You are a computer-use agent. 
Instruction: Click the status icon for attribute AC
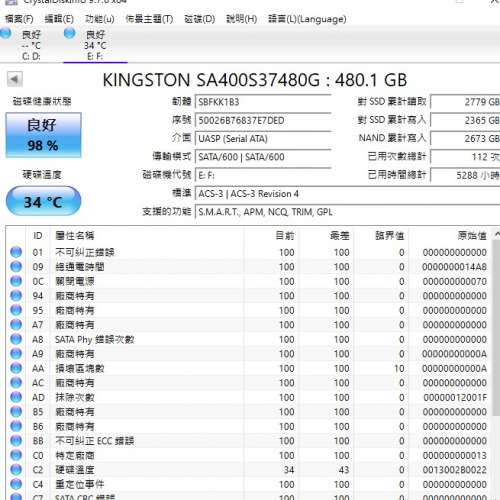click(x=16, y=383)
